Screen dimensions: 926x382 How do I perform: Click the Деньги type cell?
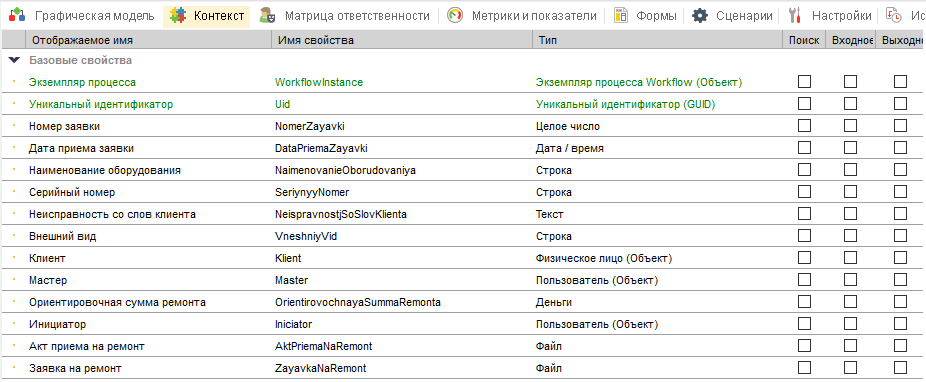tap(554, 302)
